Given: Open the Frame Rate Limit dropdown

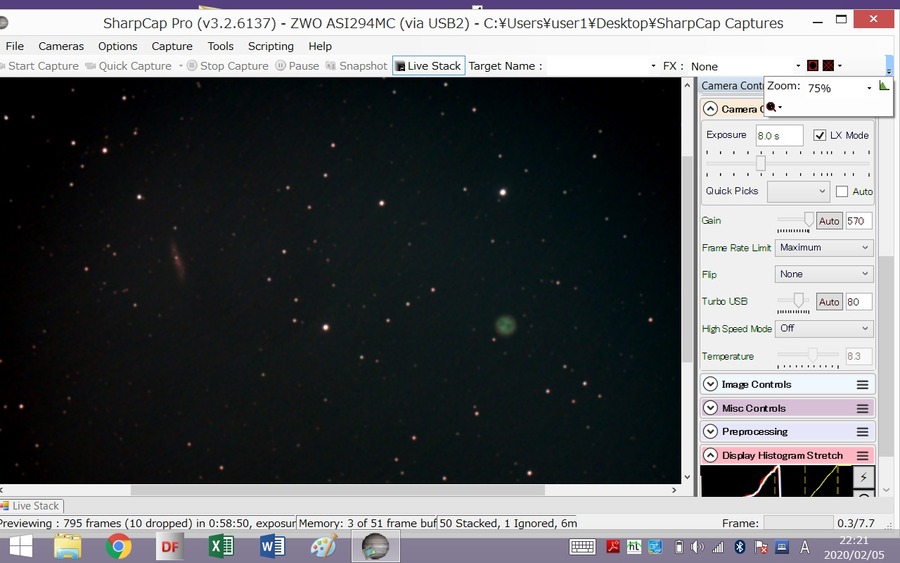Looking at the screenshot, I should click(824, 247).
